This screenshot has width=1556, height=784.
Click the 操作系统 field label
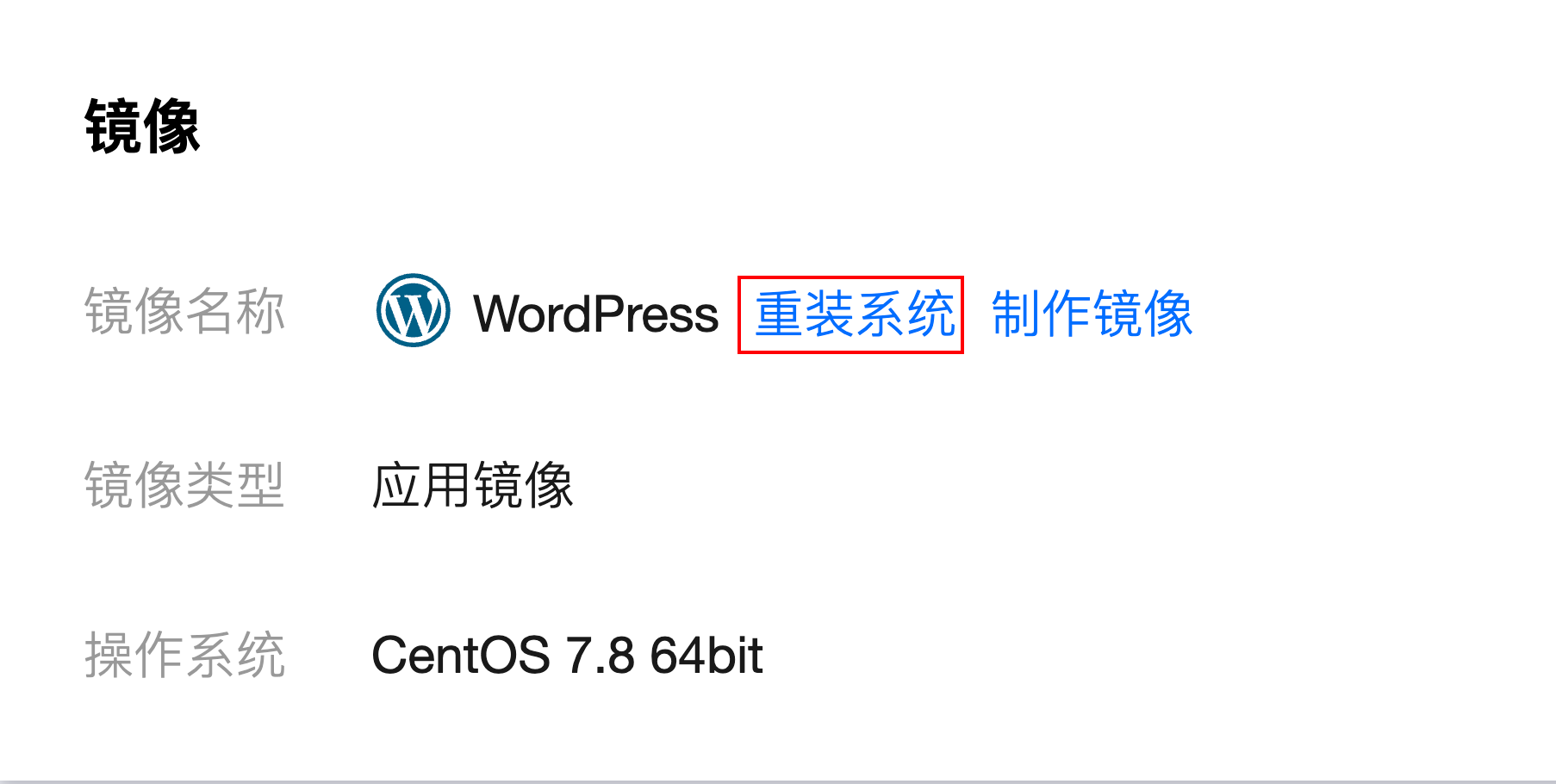click(184, 656)
